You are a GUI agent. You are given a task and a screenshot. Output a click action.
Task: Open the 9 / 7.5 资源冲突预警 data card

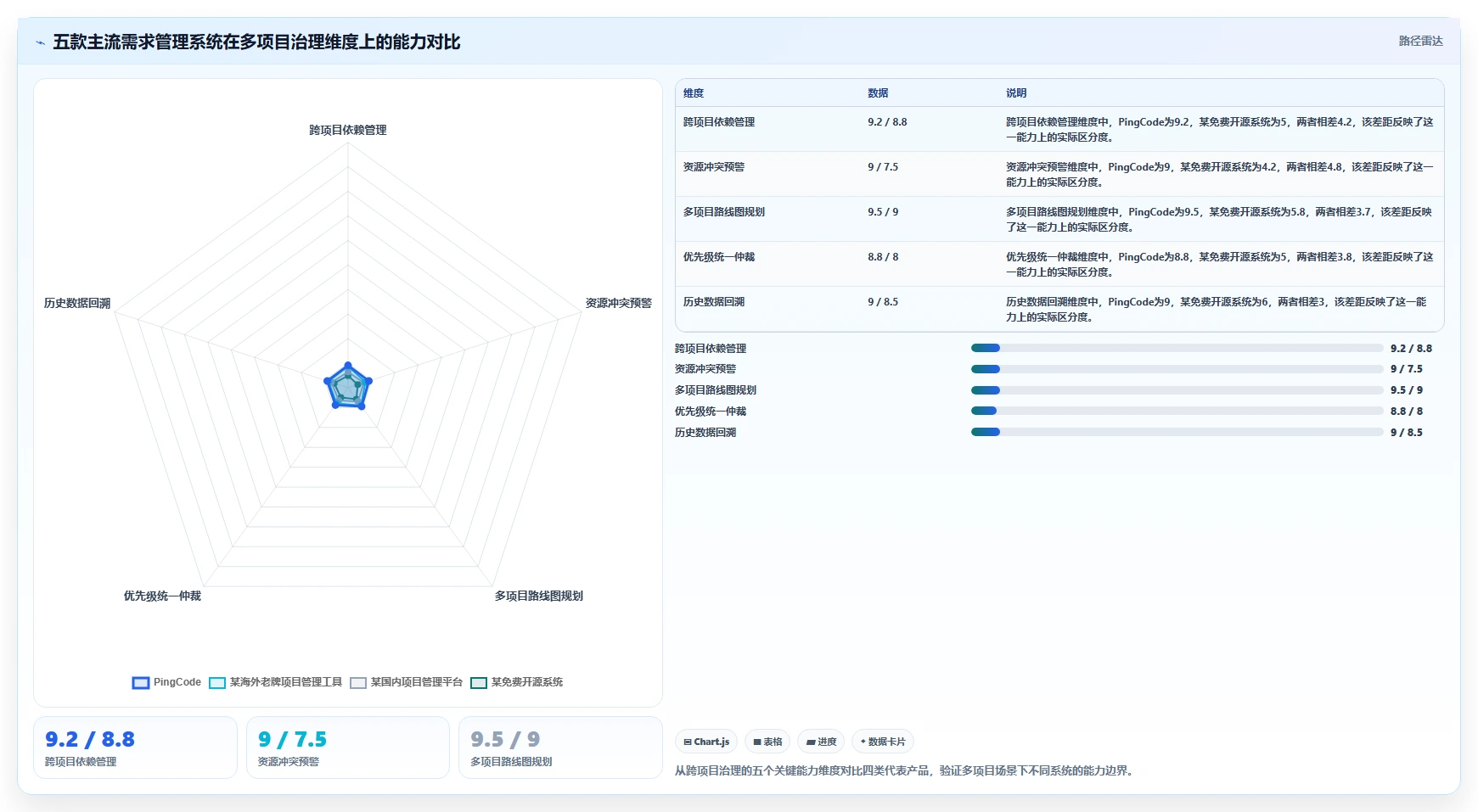tap(348, 748)
